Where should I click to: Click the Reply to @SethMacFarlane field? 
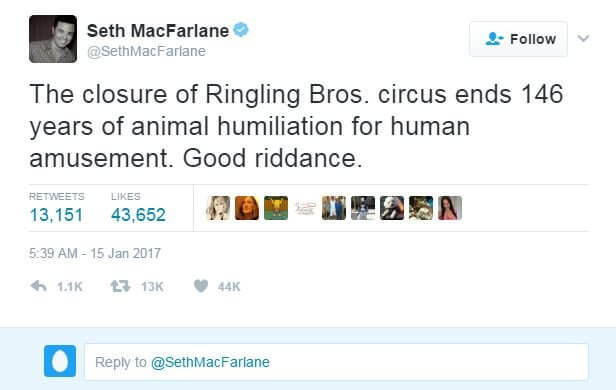pos(336,362)
